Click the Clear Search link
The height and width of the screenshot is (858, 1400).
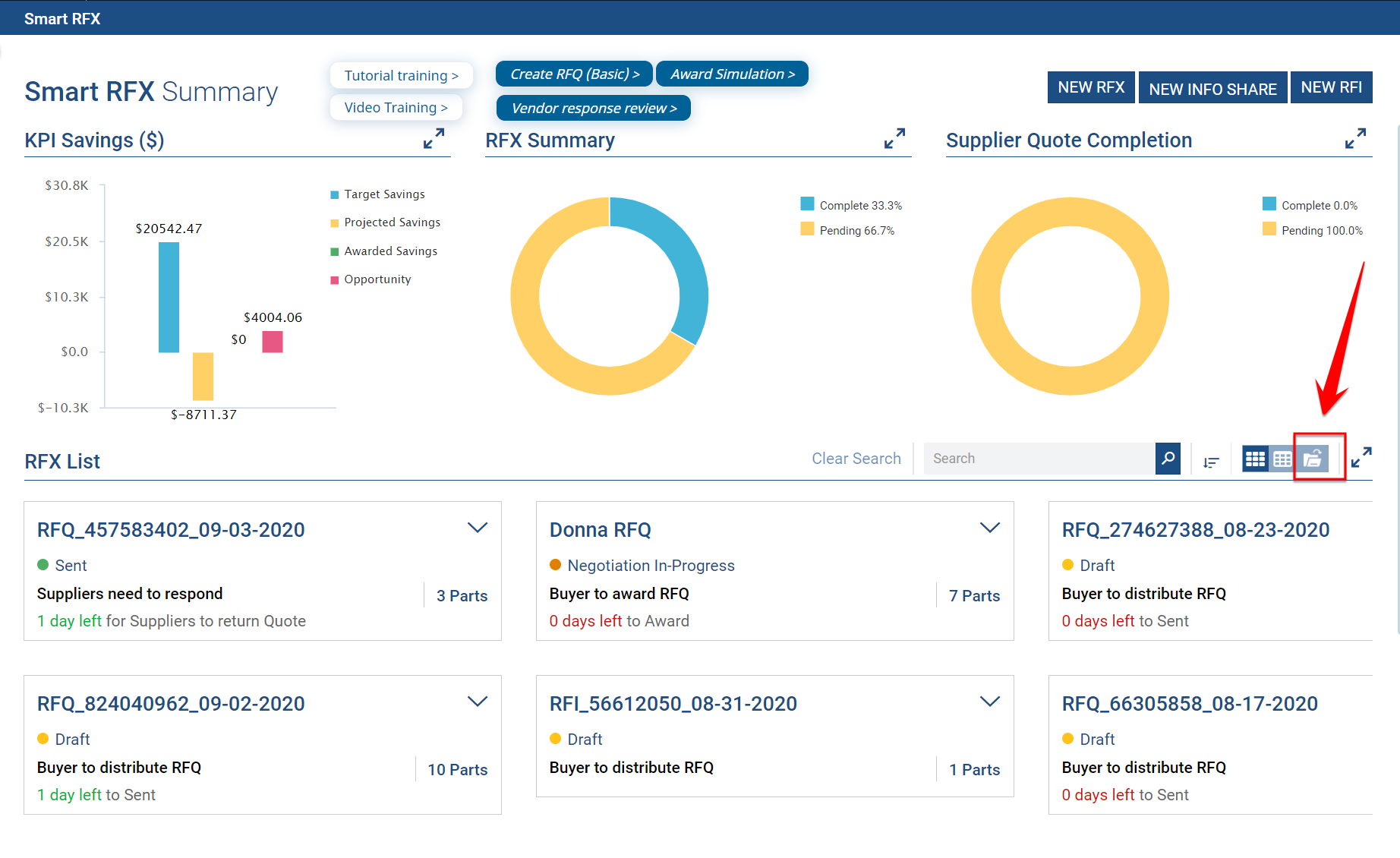[856, 459]
